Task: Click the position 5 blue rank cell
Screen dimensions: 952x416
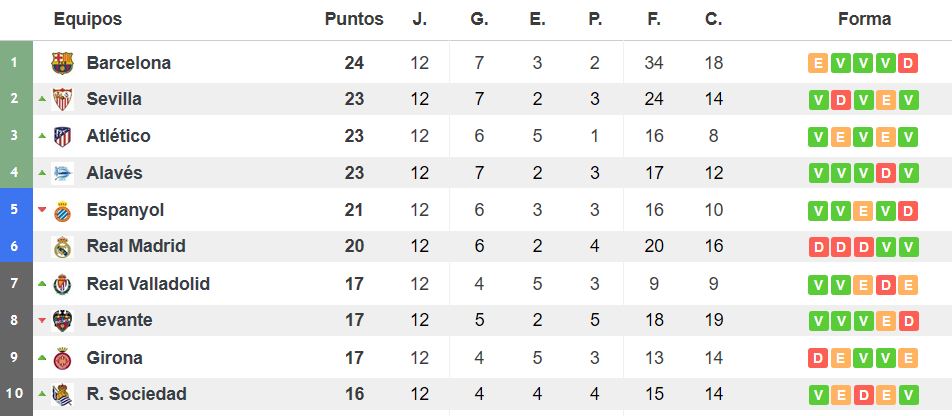Action: click(x=16, y=210)
